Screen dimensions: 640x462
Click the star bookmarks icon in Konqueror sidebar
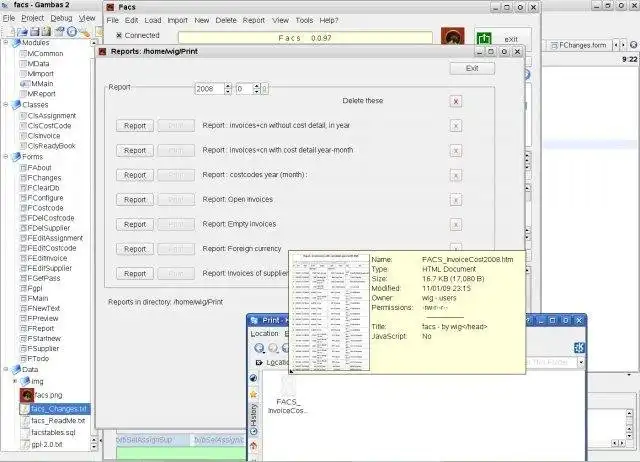(253, 394)
